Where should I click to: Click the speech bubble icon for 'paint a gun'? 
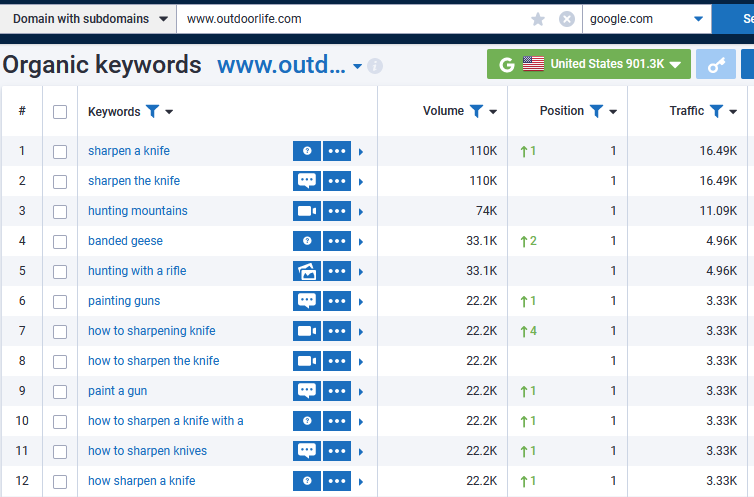coord(307,391)
